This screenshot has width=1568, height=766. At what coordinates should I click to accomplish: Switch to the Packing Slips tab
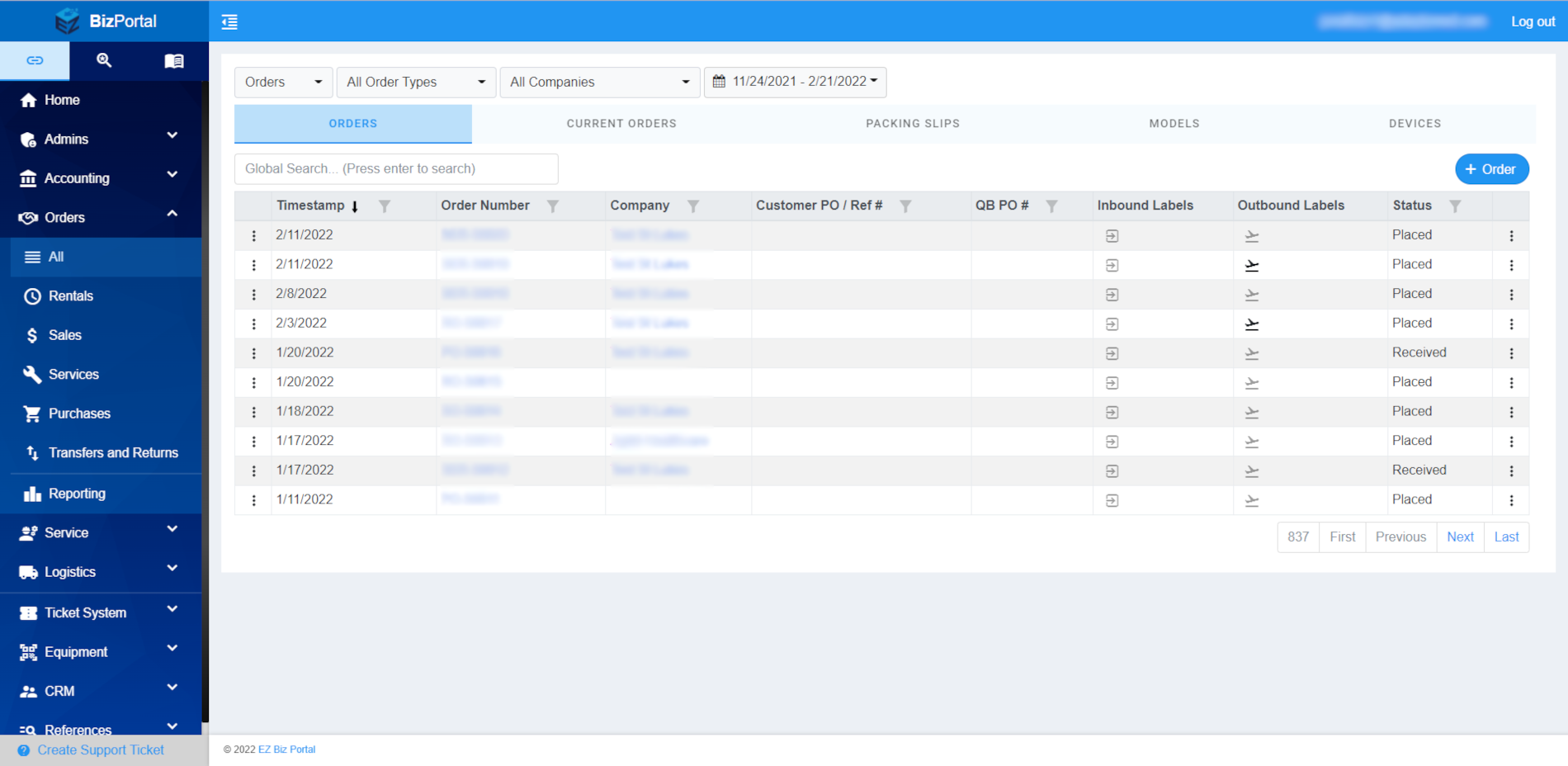[913, 124]
